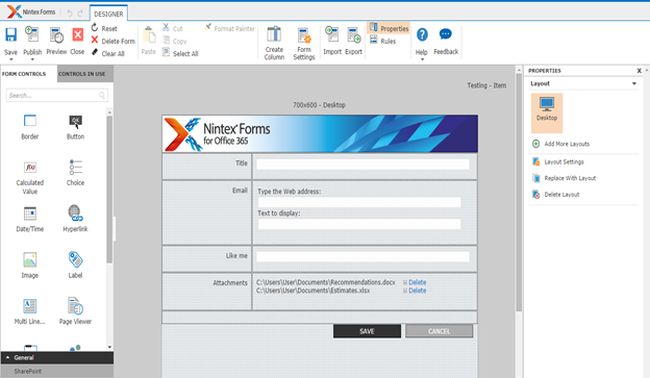Screen dimensions: 650x378
Task: Click the Type the Web address field
Action: (359, 202)
